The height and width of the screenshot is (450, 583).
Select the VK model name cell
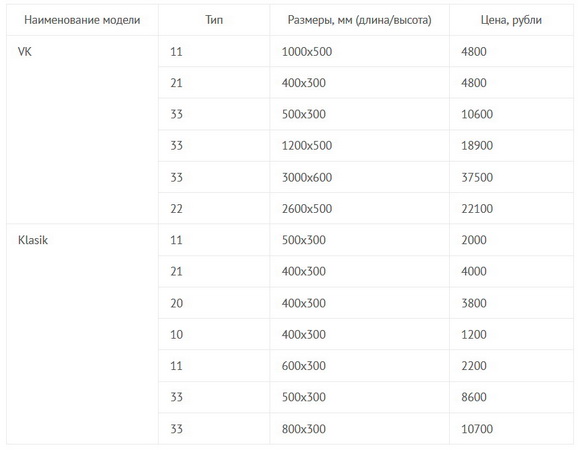pos(82,130)
